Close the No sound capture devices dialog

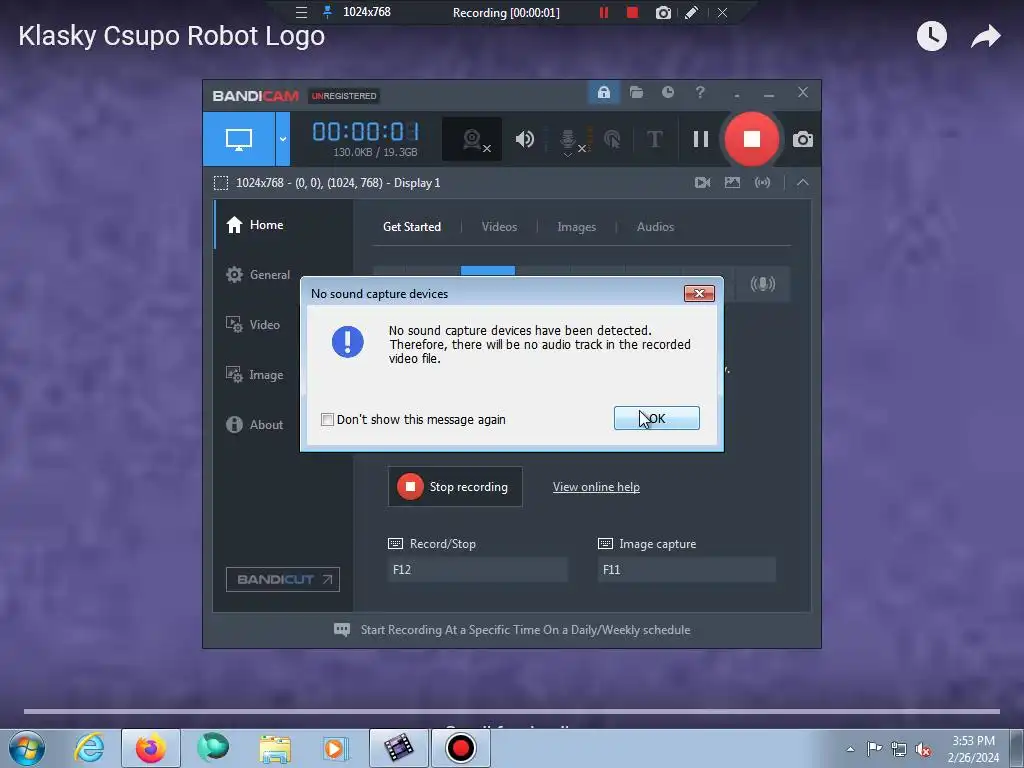coord(699,293)
